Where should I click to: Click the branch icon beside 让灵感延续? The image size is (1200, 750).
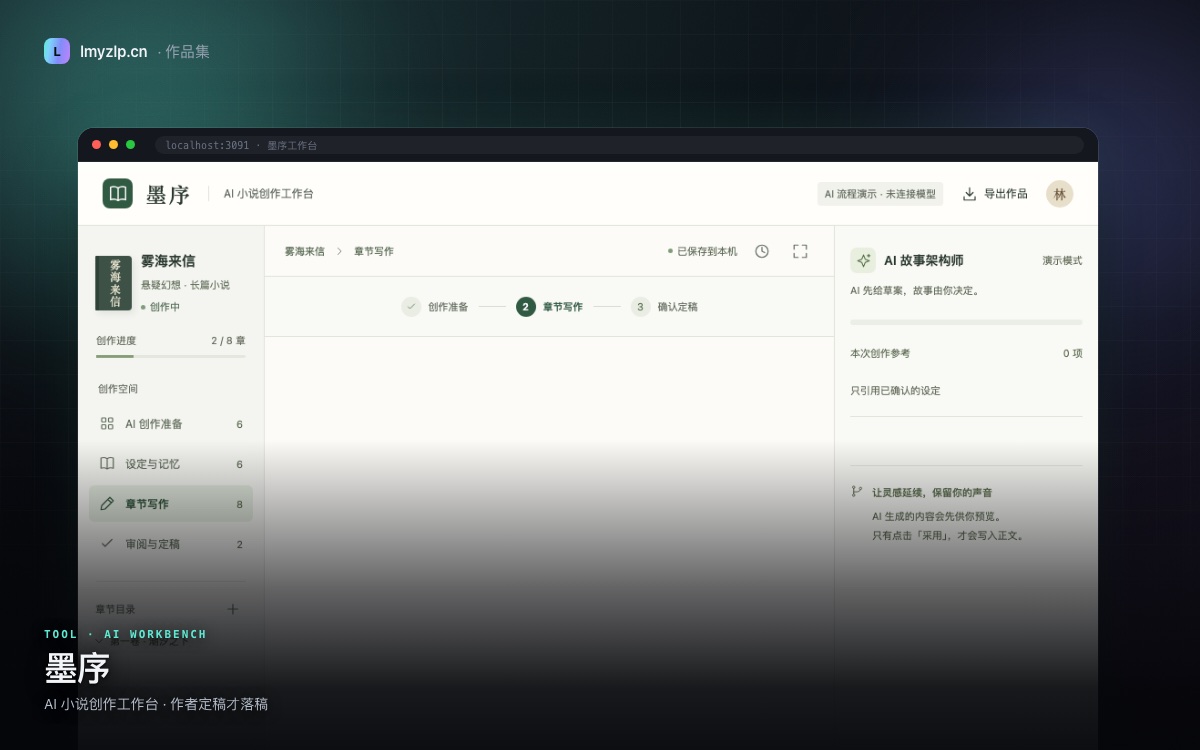pyautogui.click(x=857, y=492)
